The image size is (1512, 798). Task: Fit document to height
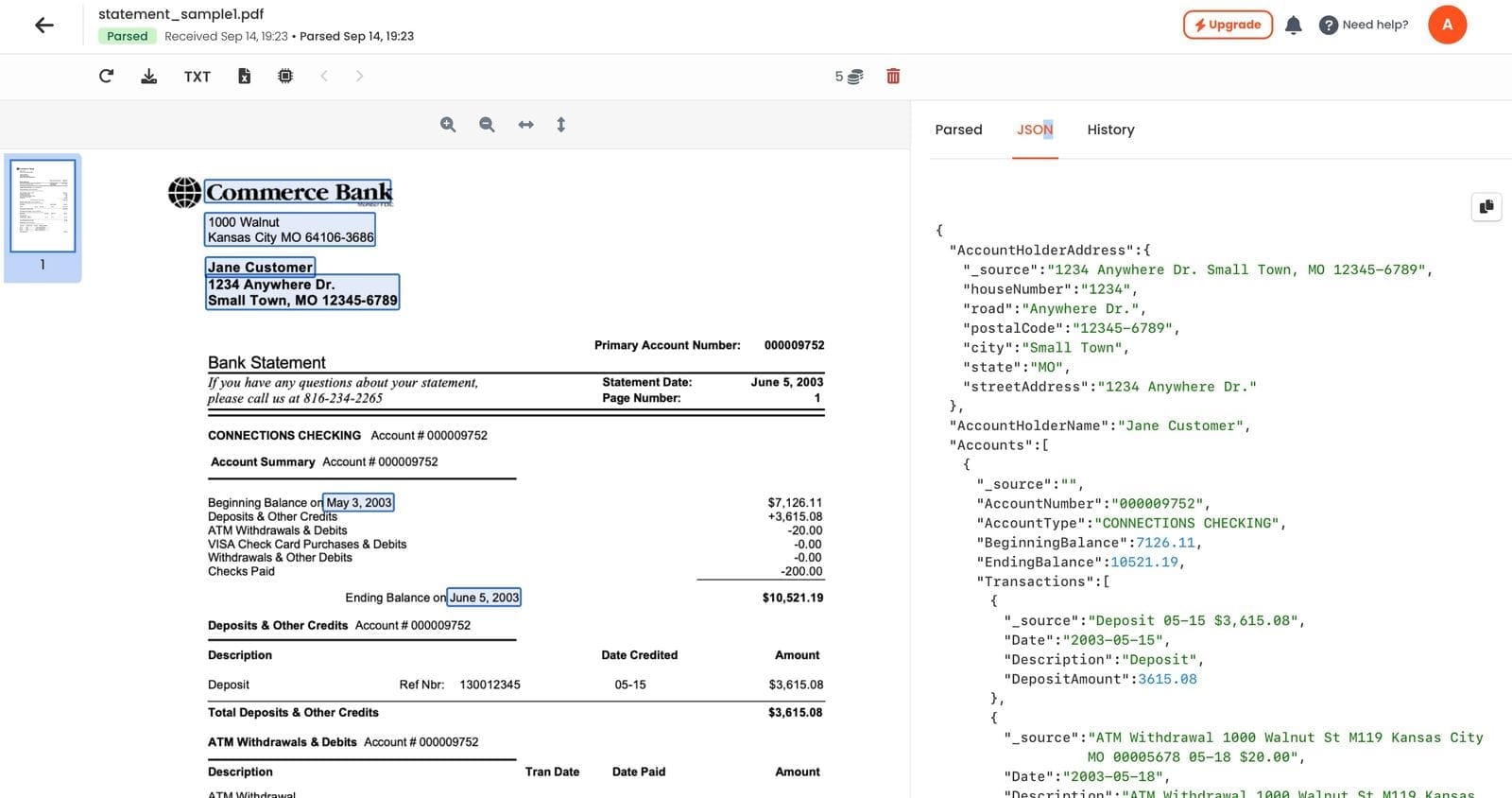coord(561,125)
